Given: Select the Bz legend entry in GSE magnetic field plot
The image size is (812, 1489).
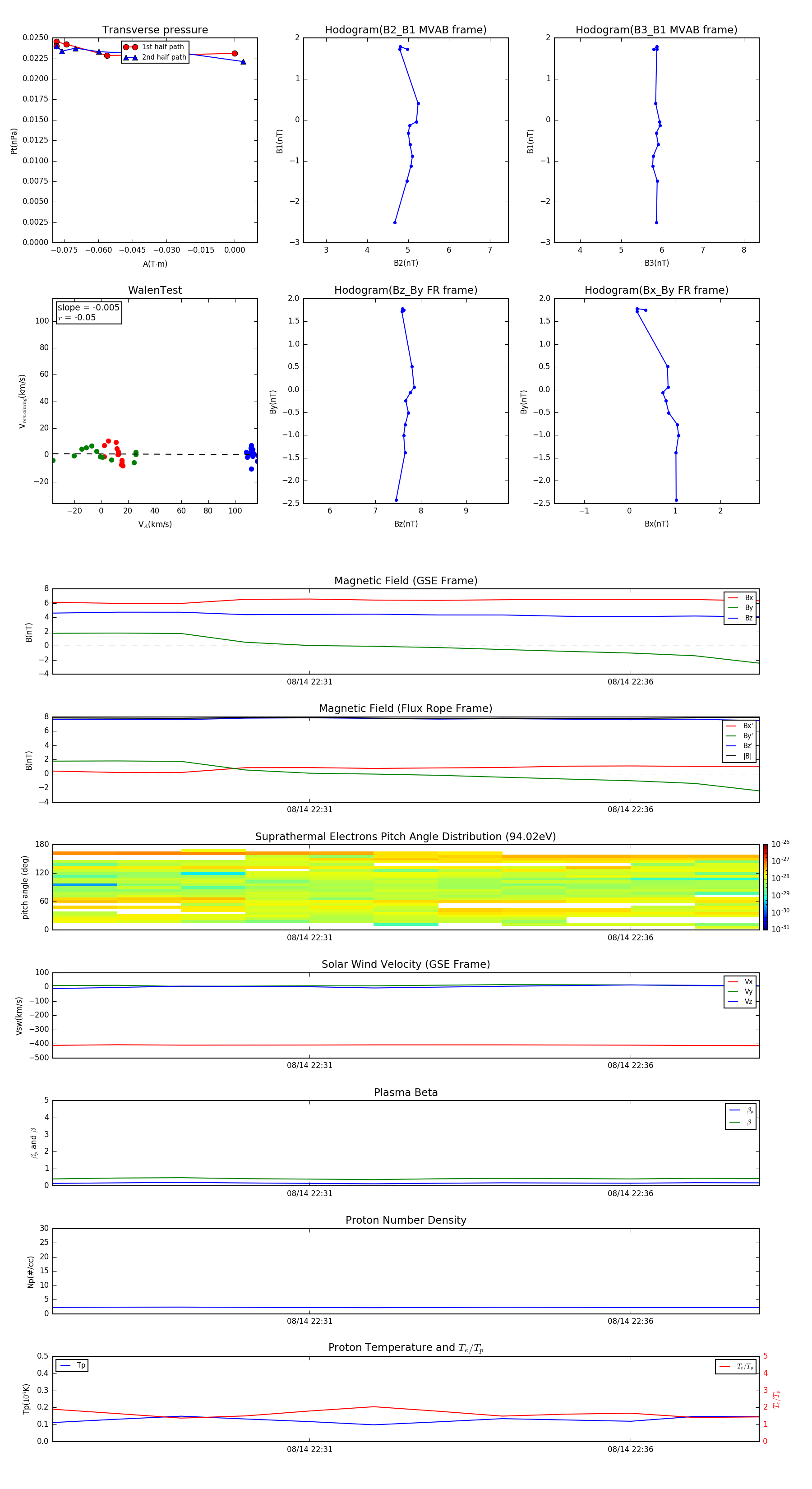Looking at the screenshot, I should click(x=740, y=618).
